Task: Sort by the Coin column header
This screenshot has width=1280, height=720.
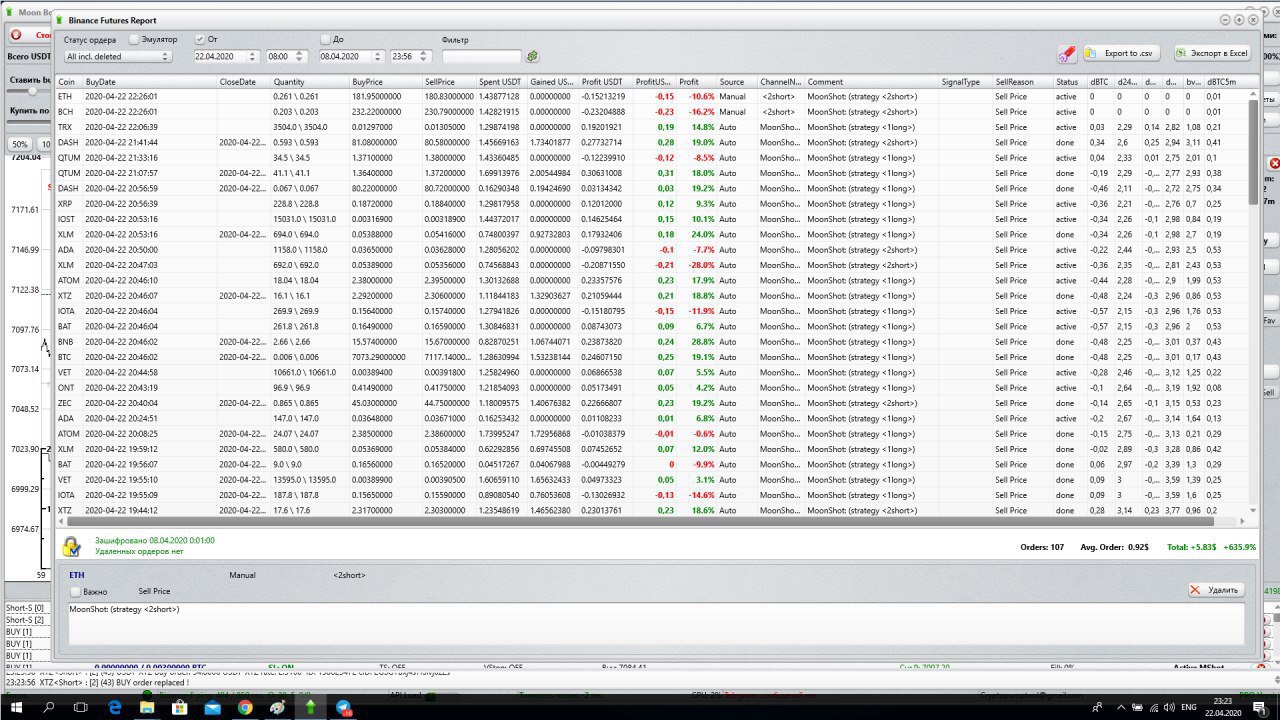Action: coord(68,82)
